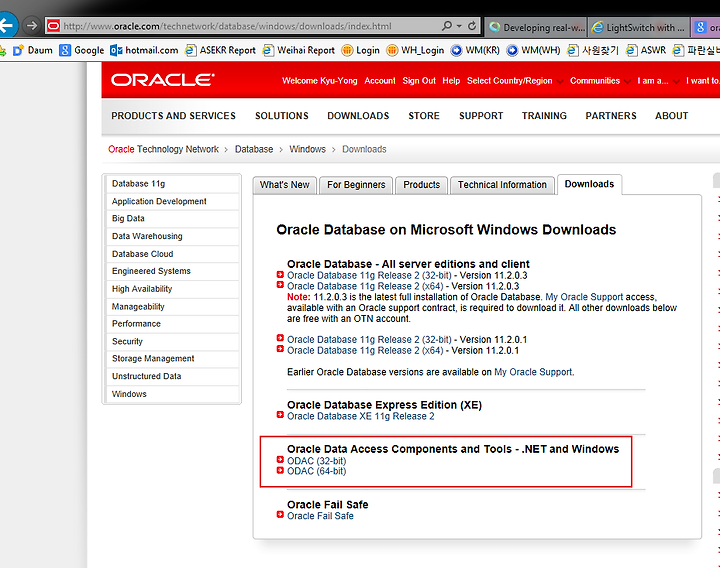Click Oracle Database 11g Release 2 (x64) 11.2.0.1

click(x=365, y=351)
